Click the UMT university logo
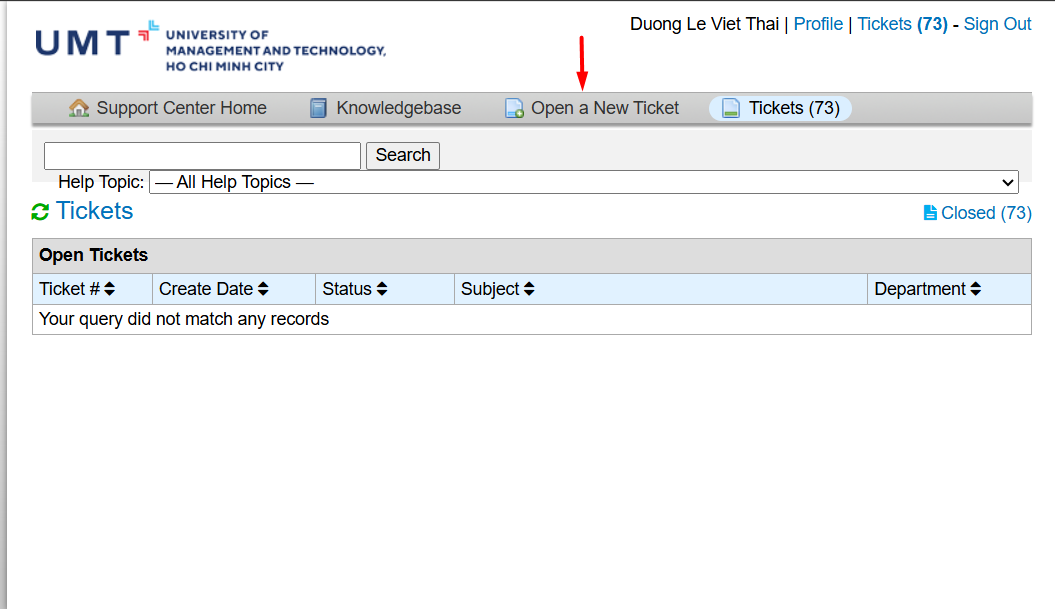 (x=210, y=45)
